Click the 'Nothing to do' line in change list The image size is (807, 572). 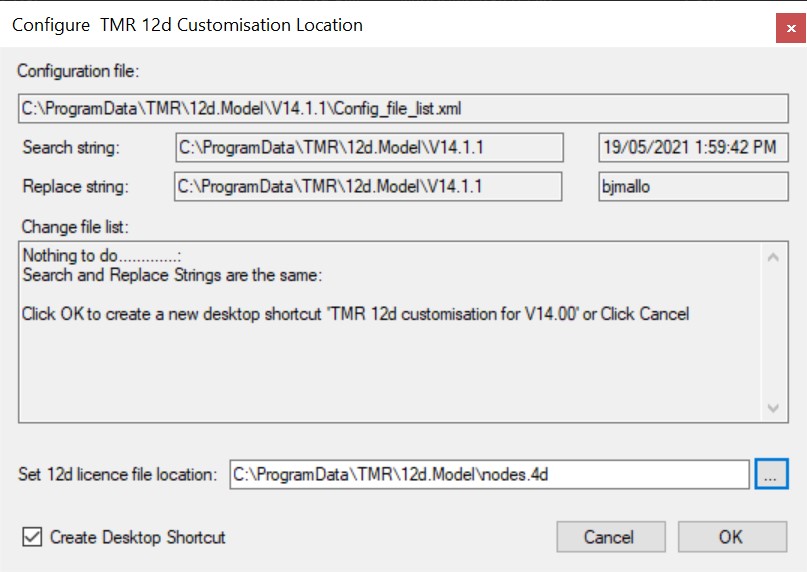[102, 255]
